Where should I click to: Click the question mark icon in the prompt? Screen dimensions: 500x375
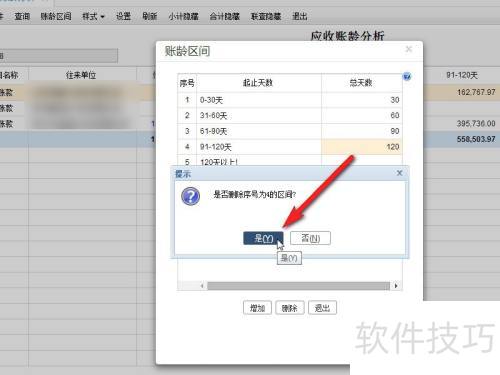point(191,196)
